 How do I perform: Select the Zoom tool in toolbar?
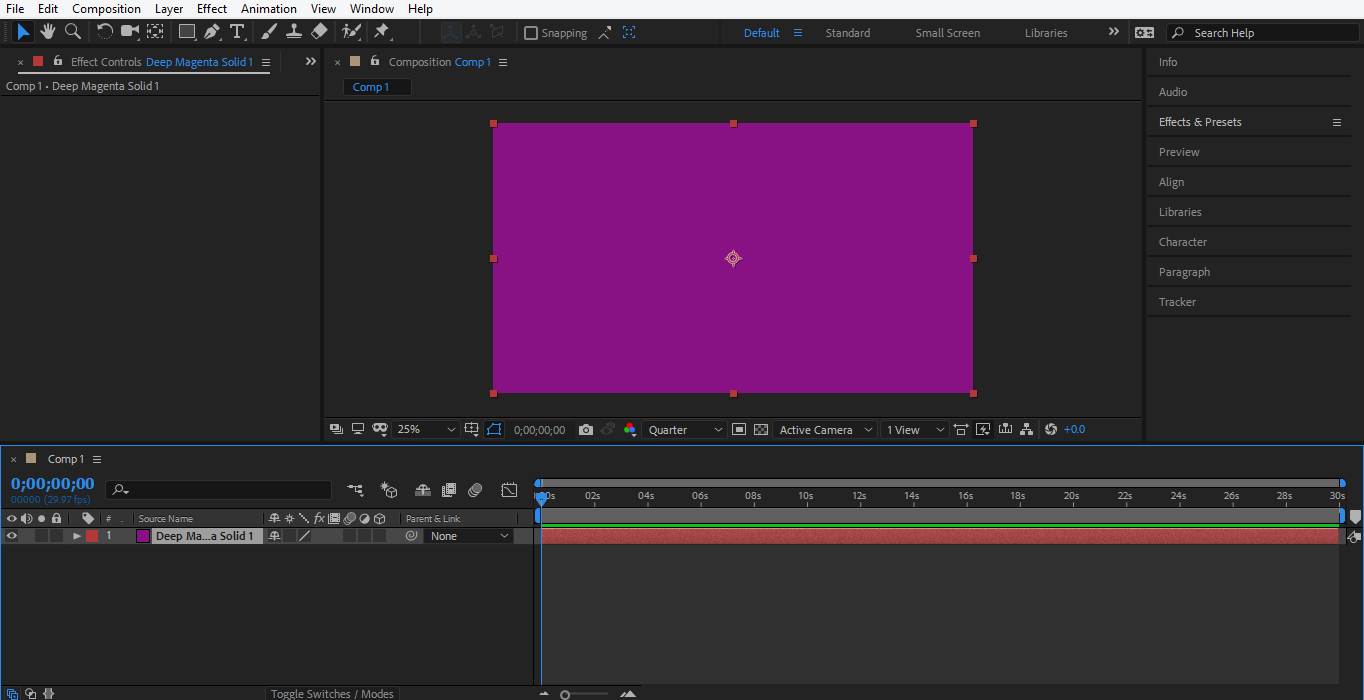point(73,32)
